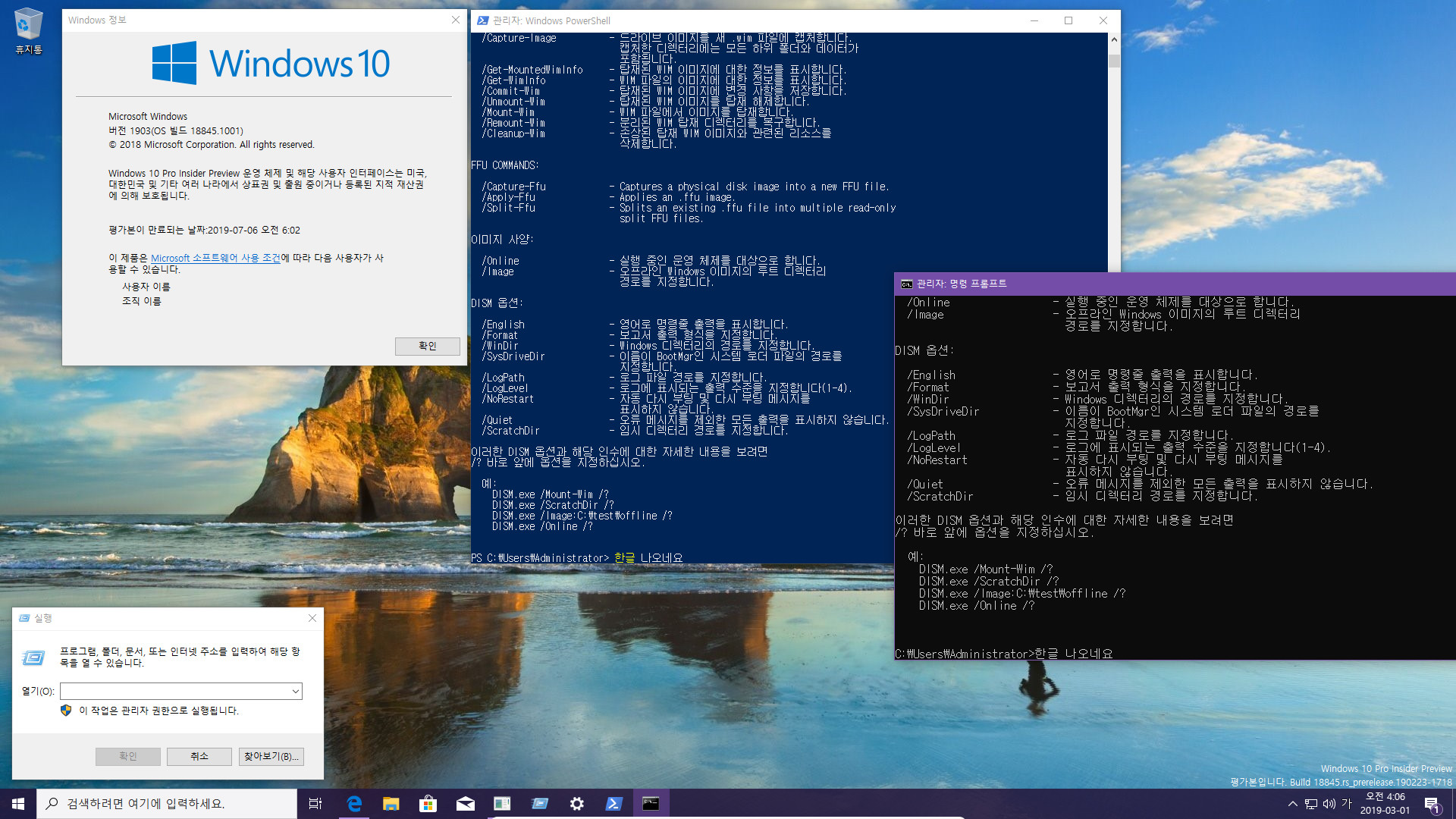Open the Start menu

(x=18, y=804)
